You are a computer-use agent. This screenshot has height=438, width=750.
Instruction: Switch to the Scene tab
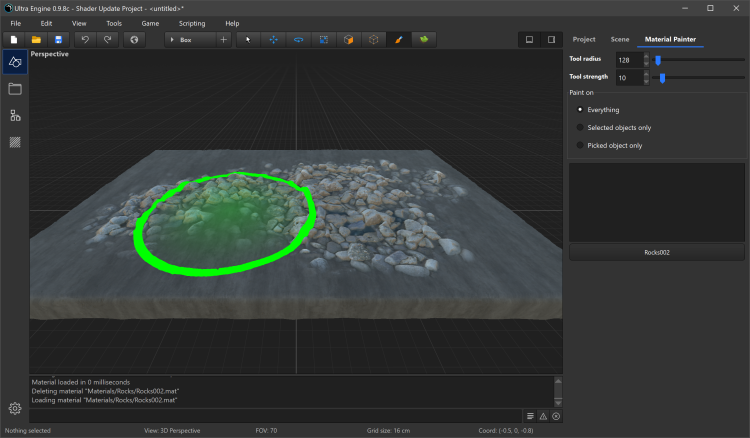[620, 39]
